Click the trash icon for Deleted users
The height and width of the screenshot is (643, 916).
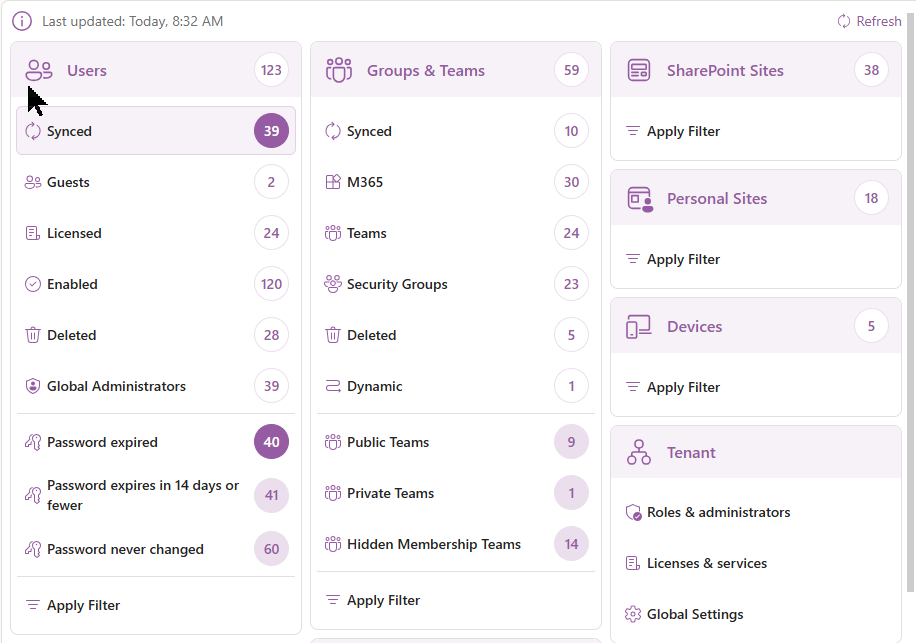[x=33, y=335]
